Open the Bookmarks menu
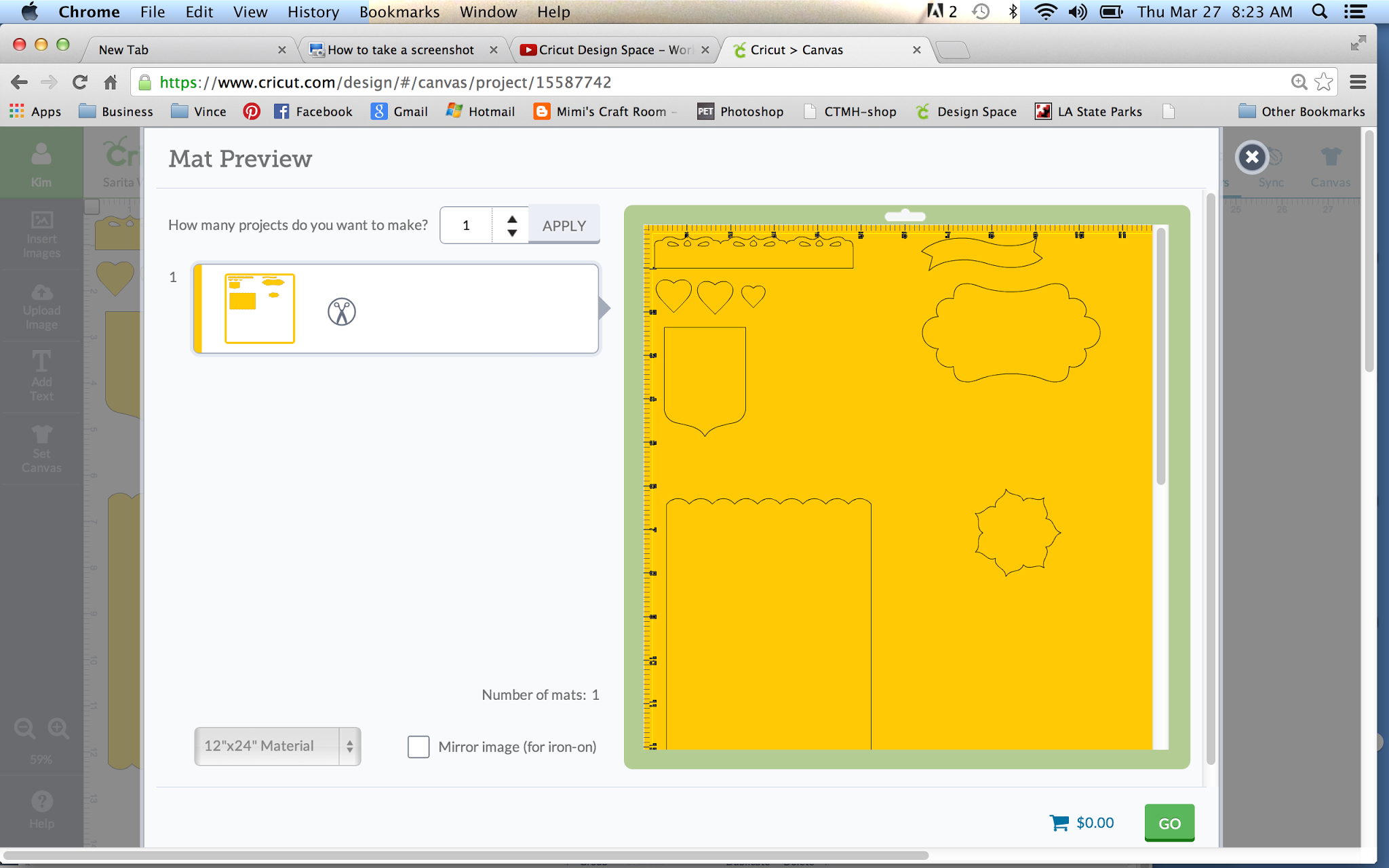This screenshot has height=868, width=1389. pos(399,12)
